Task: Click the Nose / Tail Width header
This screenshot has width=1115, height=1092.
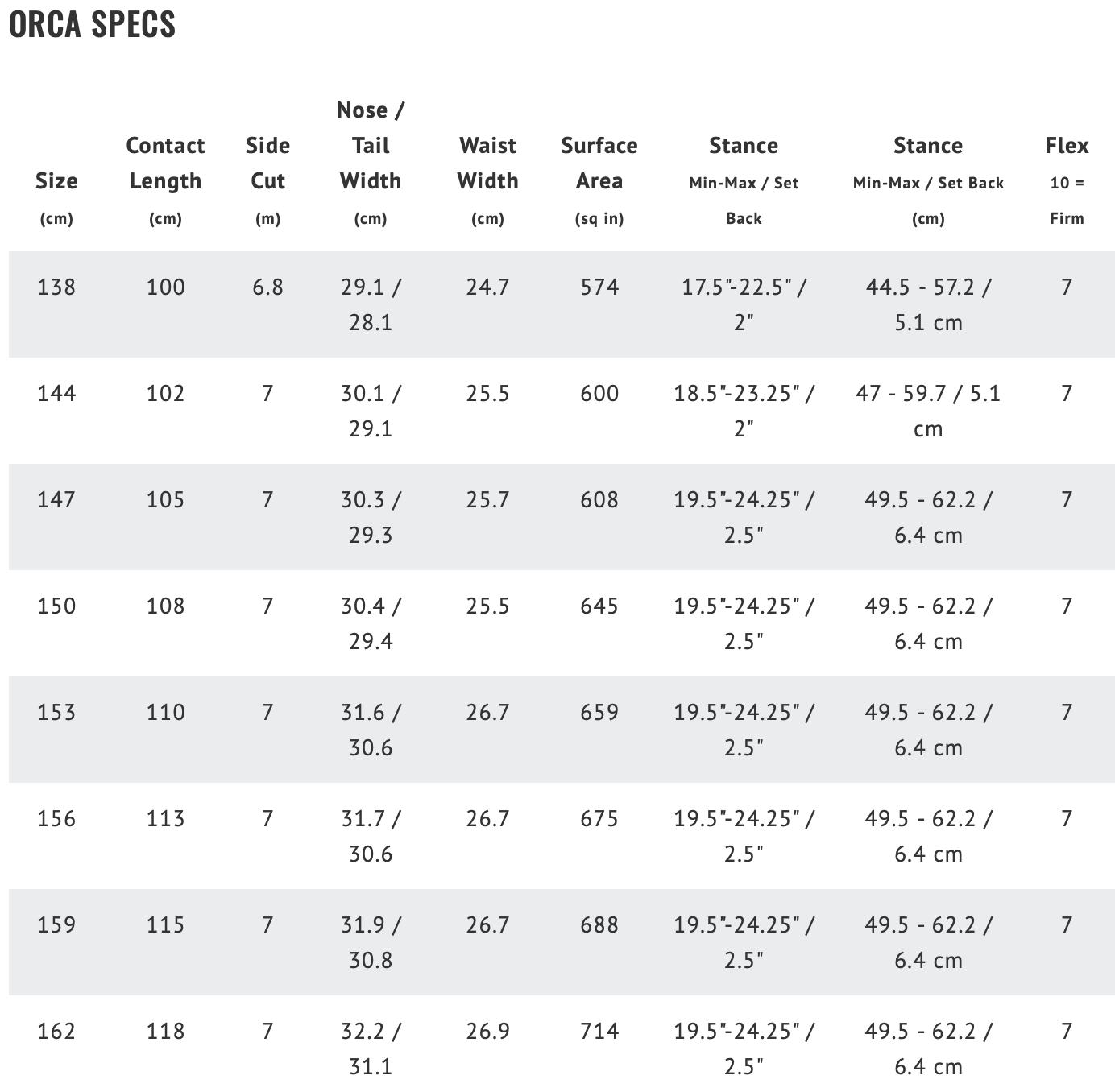Action: 371,146
